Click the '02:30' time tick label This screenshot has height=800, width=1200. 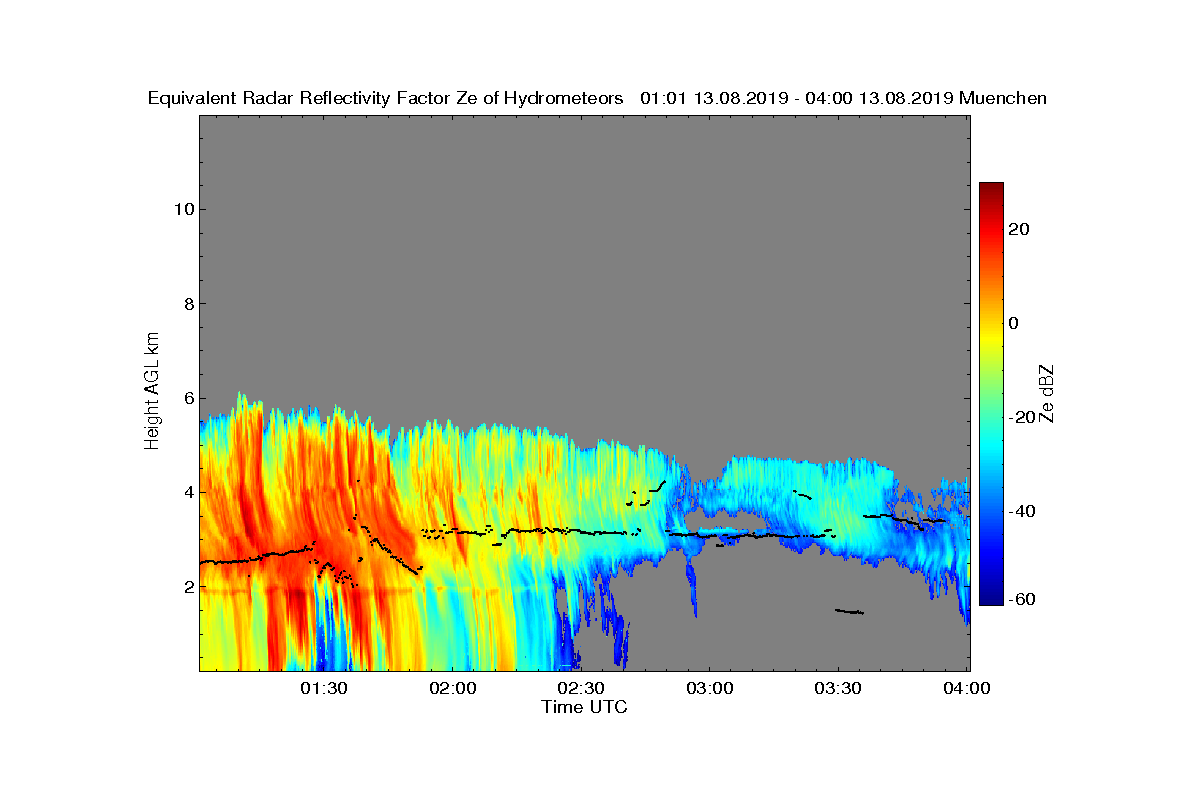(x=581, y=689)
